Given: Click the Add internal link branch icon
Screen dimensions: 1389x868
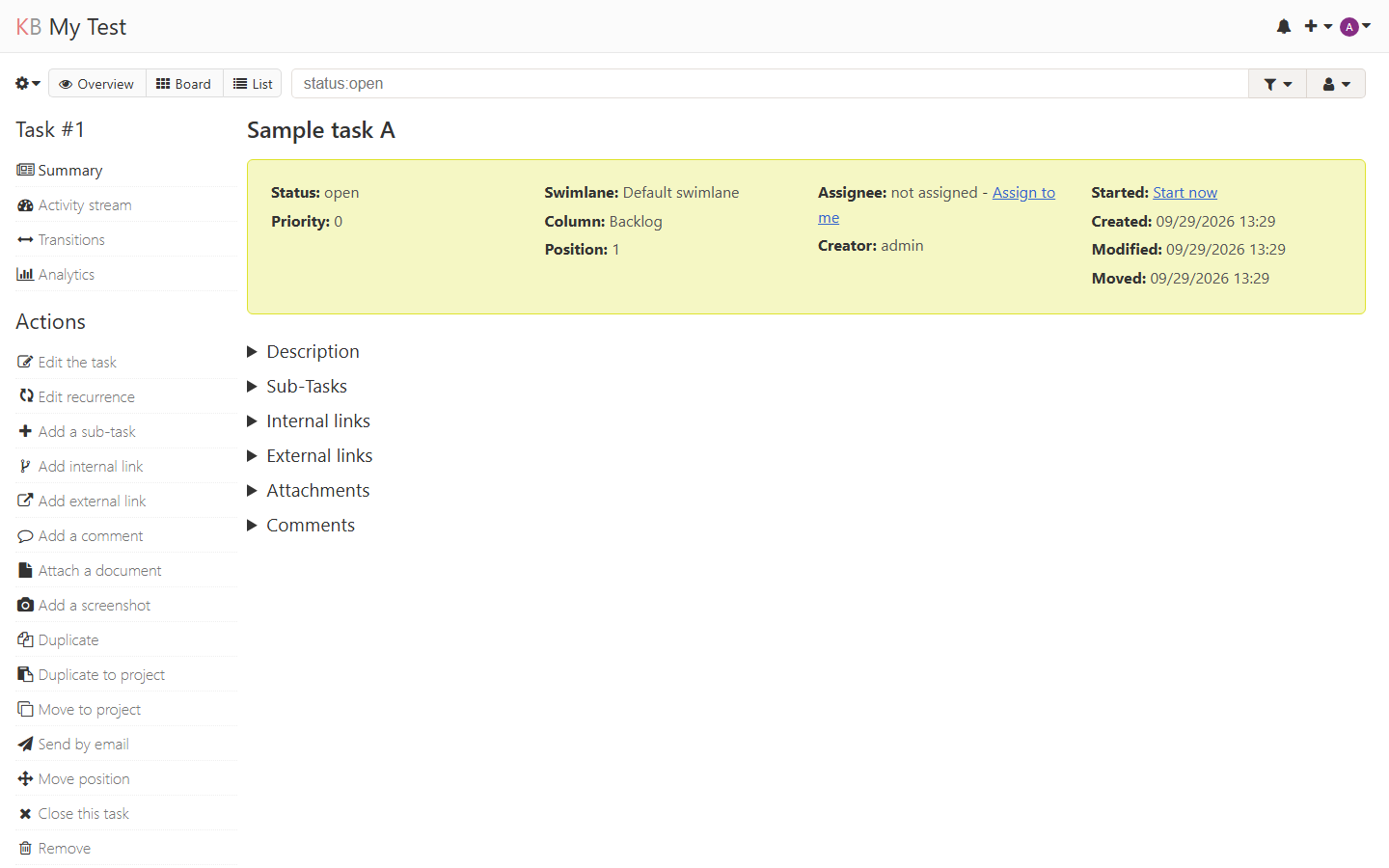Looking at the screenshot, I should click(25, 467).
